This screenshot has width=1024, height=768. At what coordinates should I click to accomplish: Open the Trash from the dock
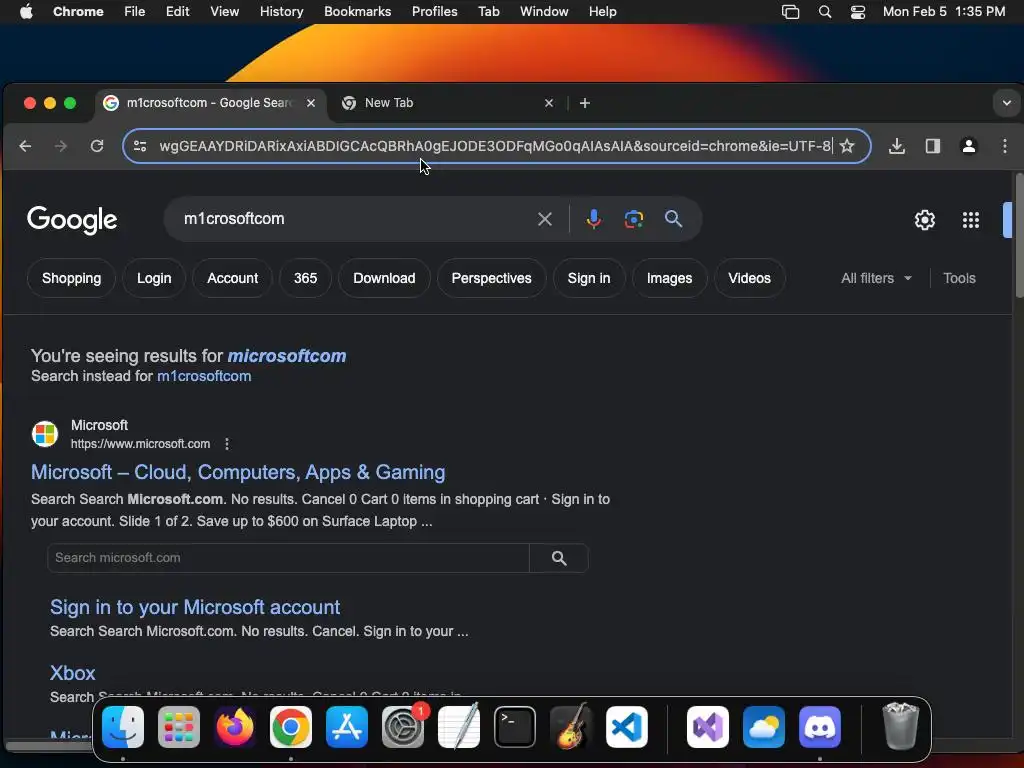(901, 726)
